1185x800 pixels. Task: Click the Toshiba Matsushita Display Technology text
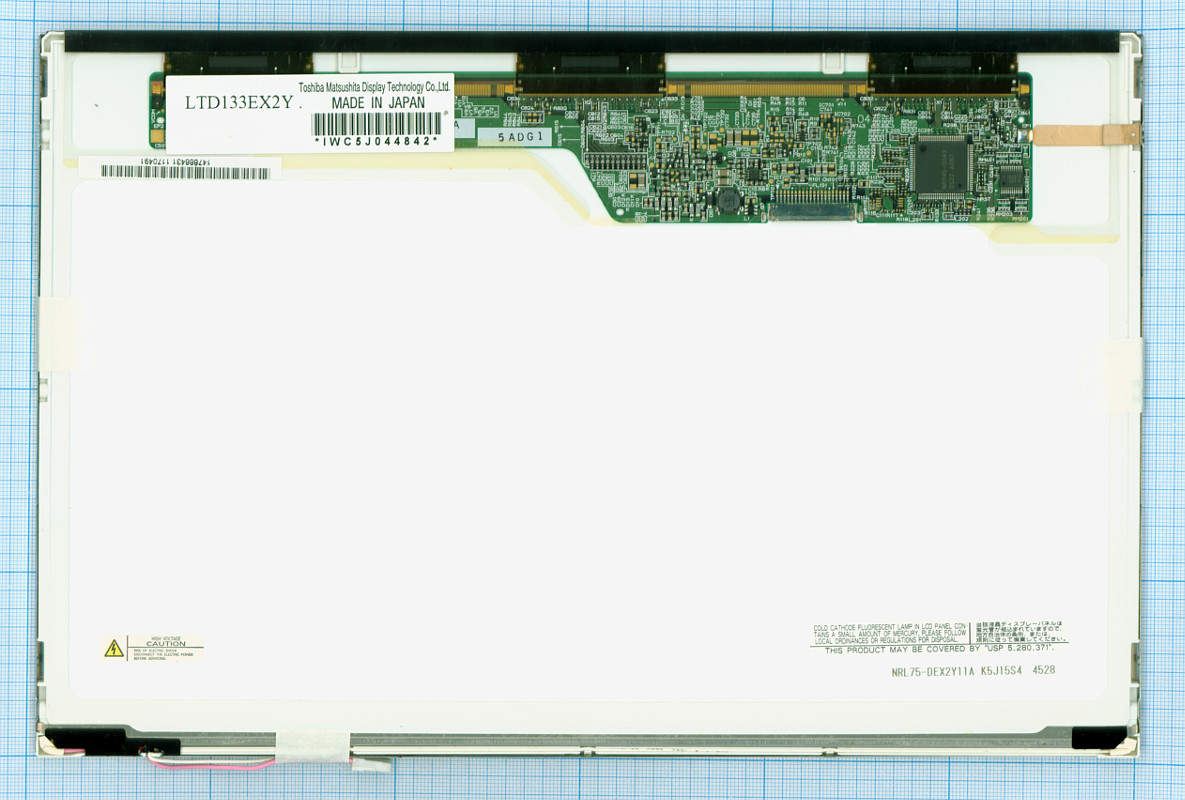point(374,87)
